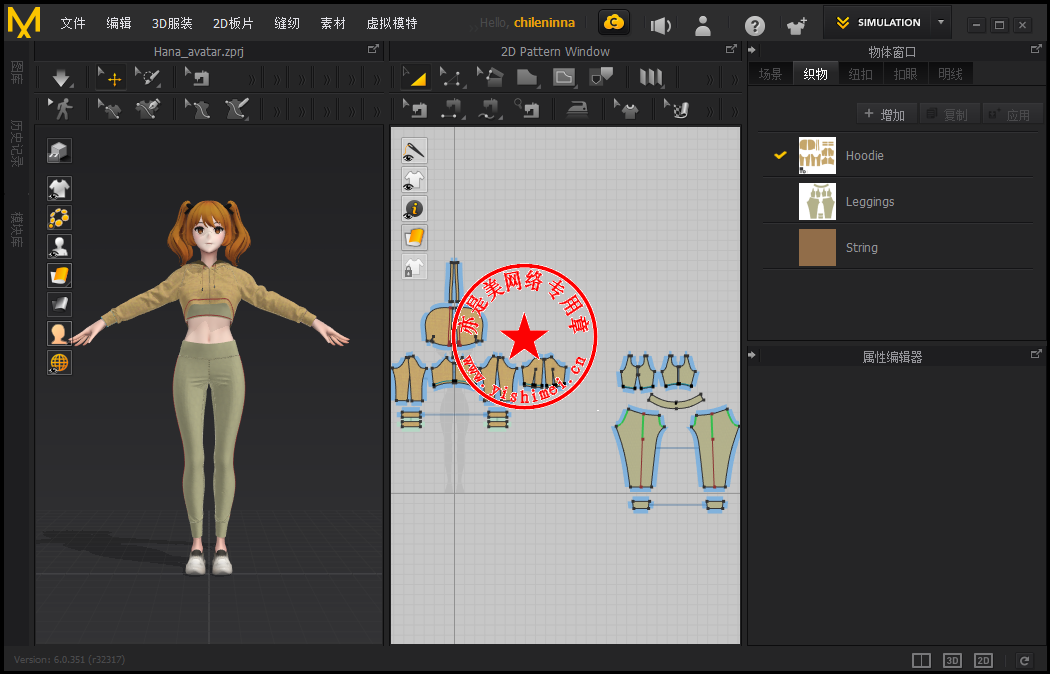Open the cloud icon beside username
The height and width of the screenshot is (674, 1050).
click(614, 22)
